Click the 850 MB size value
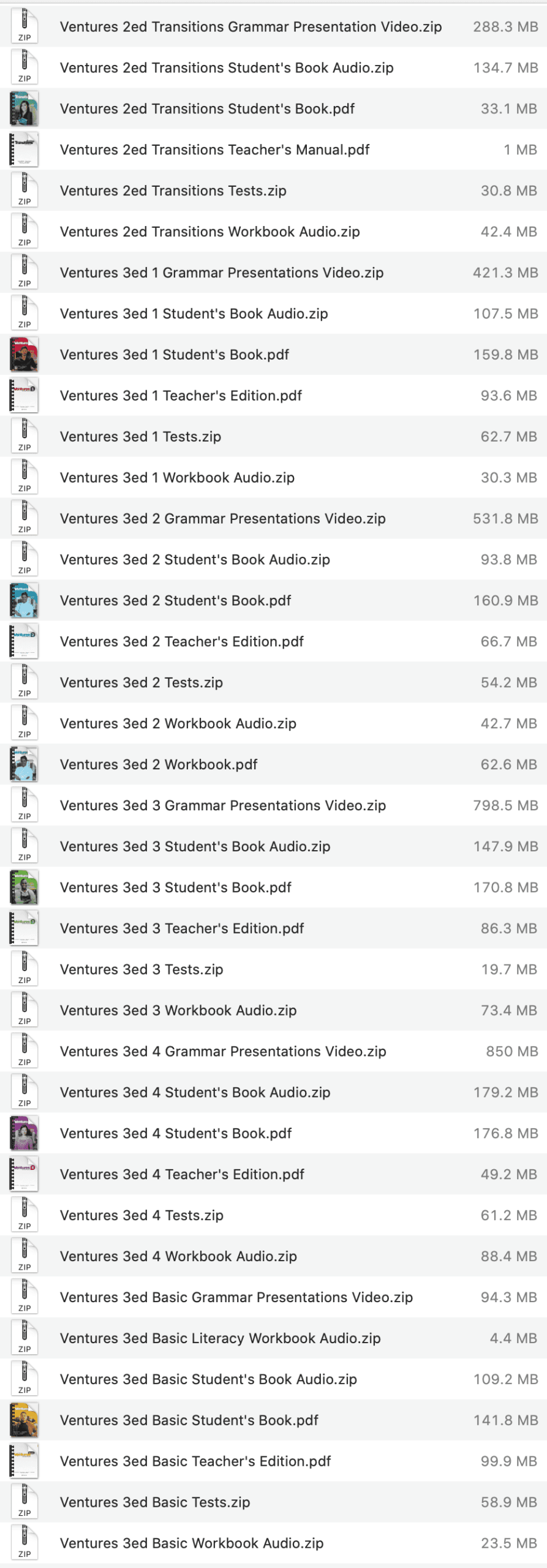Viewport: 547px width, 1568px height. pyautogui.click(x=512, y=1052)
